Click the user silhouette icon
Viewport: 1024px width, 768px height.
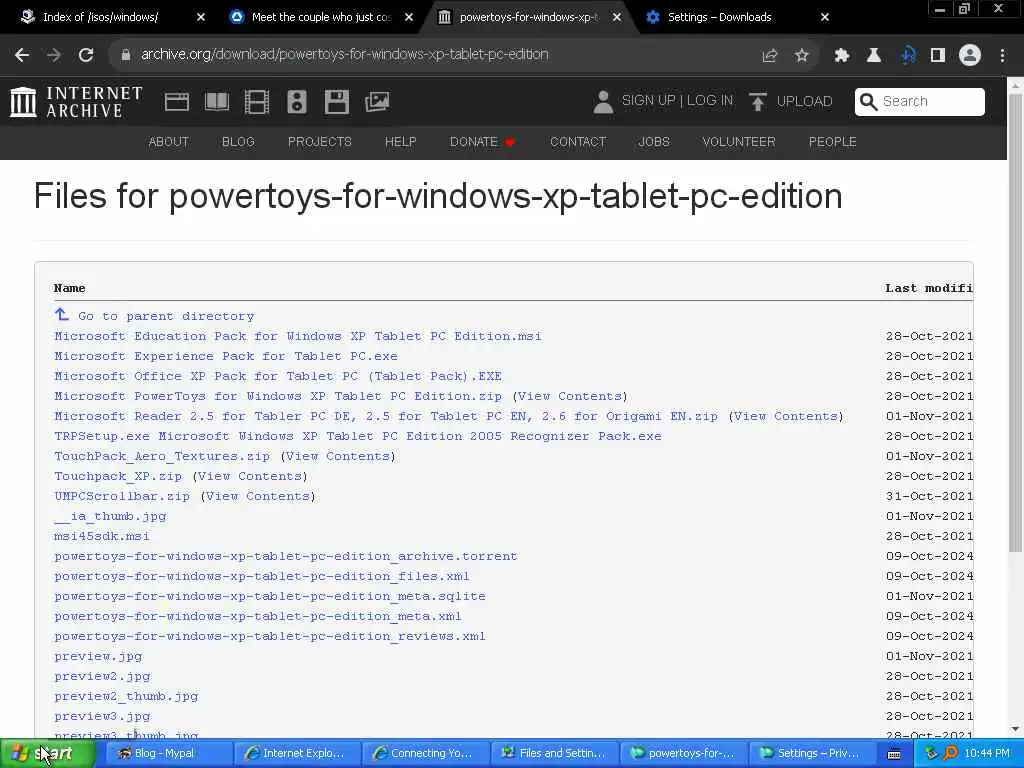(x=603, y=102)
